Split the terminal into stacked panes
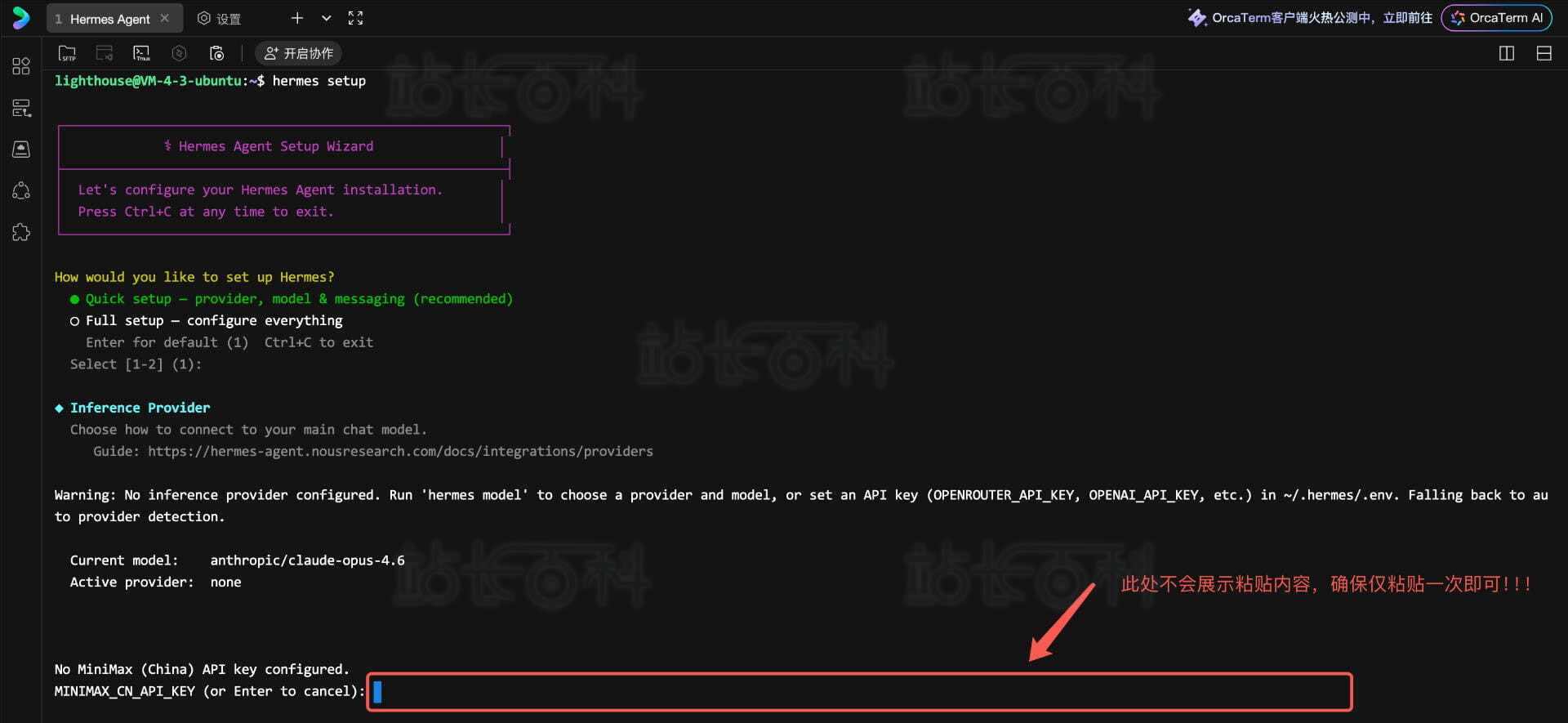Image resolution: width=1568 pixels, height=723 pixels. coord(1543,53)
